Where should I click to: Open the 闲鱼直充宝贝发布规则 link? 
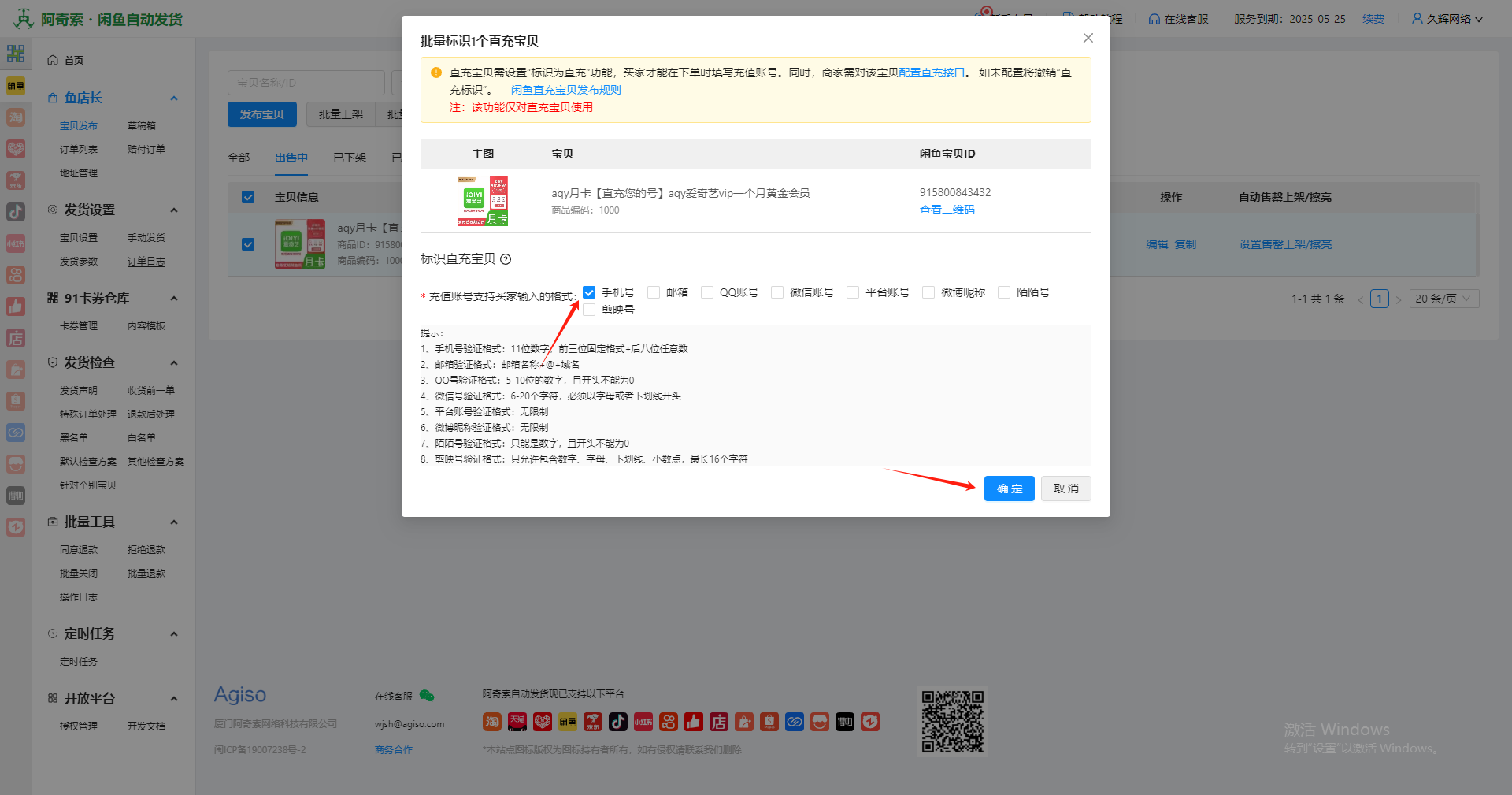pos(566,90)
